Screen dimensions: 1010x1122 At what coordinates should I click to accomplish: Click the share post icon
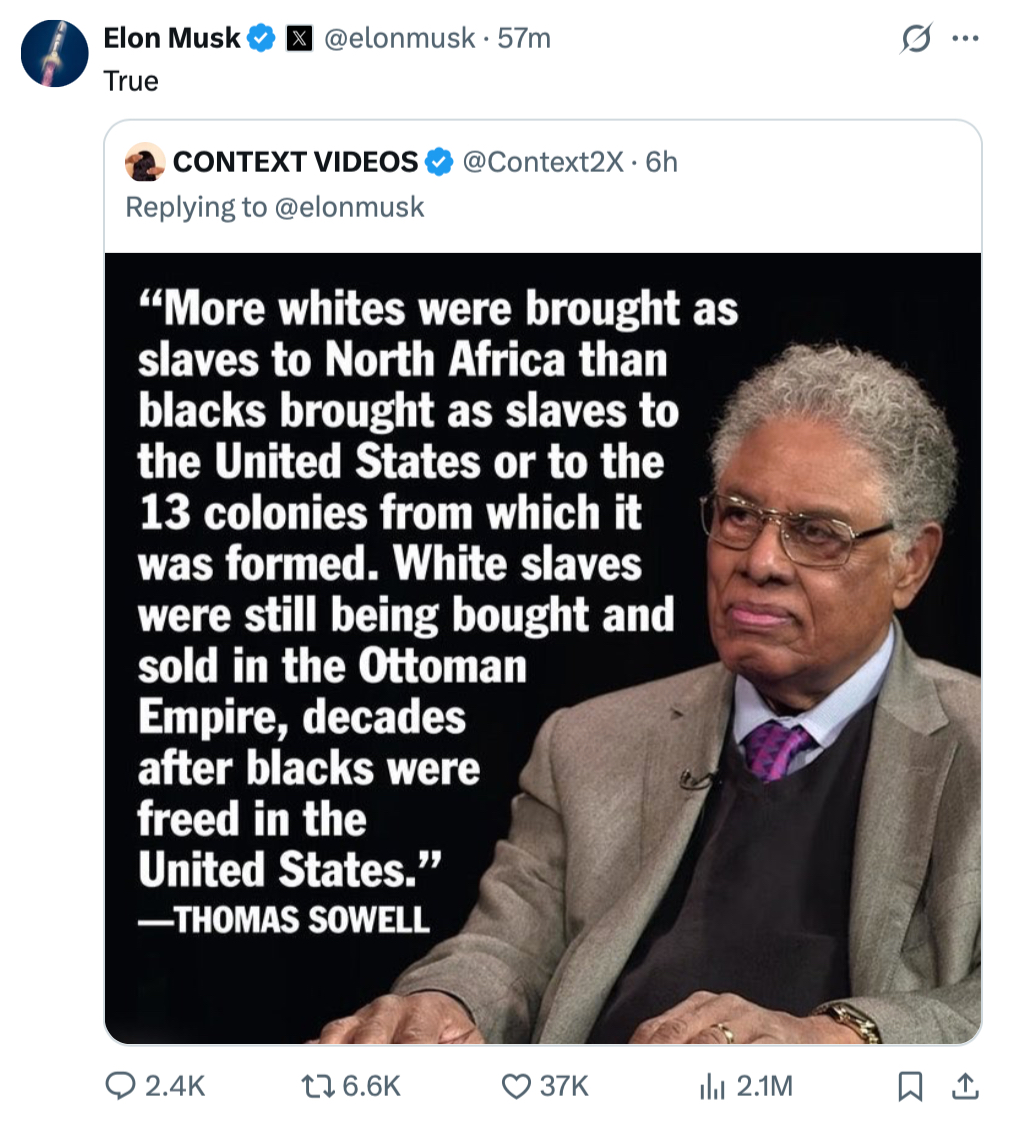point(965,1085)
